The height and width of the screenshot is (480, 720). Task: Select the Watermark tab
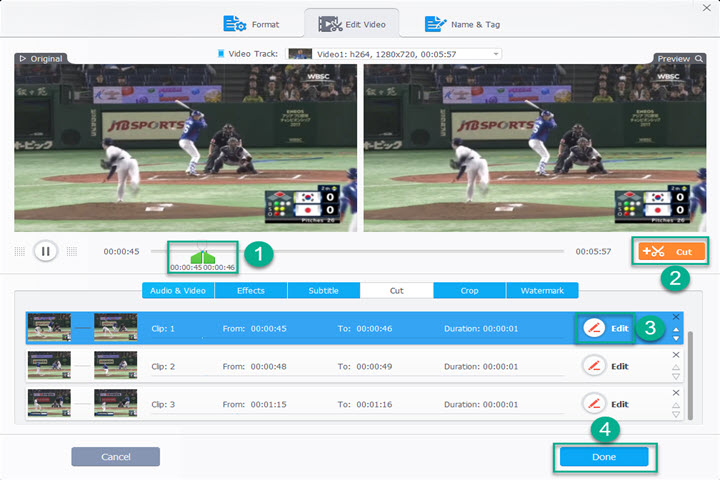click(542, 290)
